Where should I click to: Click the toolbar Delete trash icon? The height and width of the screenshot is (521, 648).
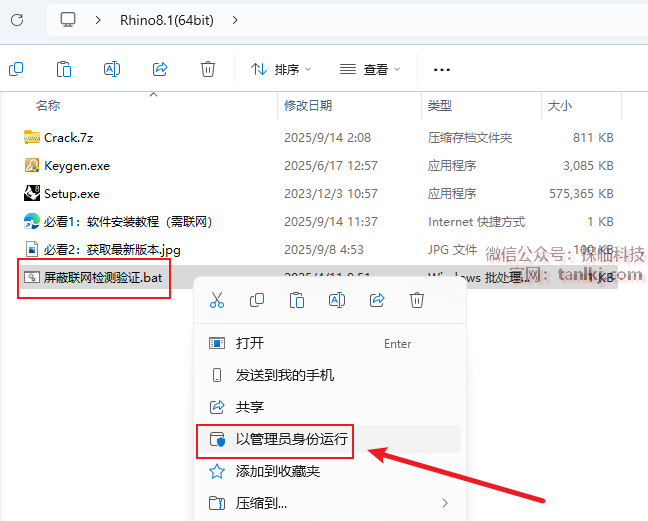point(208,69)
